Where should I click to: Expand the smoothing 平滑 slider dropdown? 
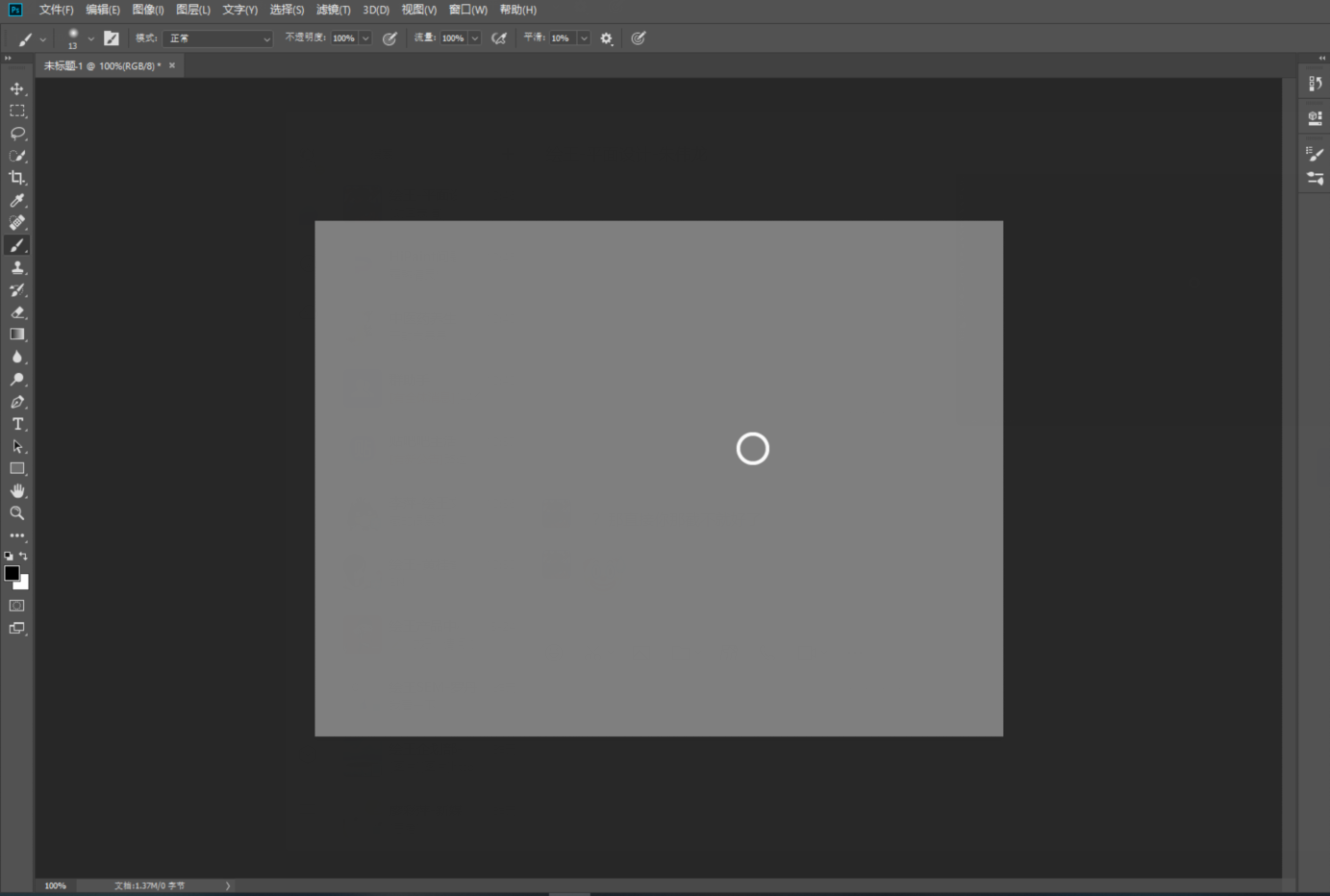coord(584,38)
